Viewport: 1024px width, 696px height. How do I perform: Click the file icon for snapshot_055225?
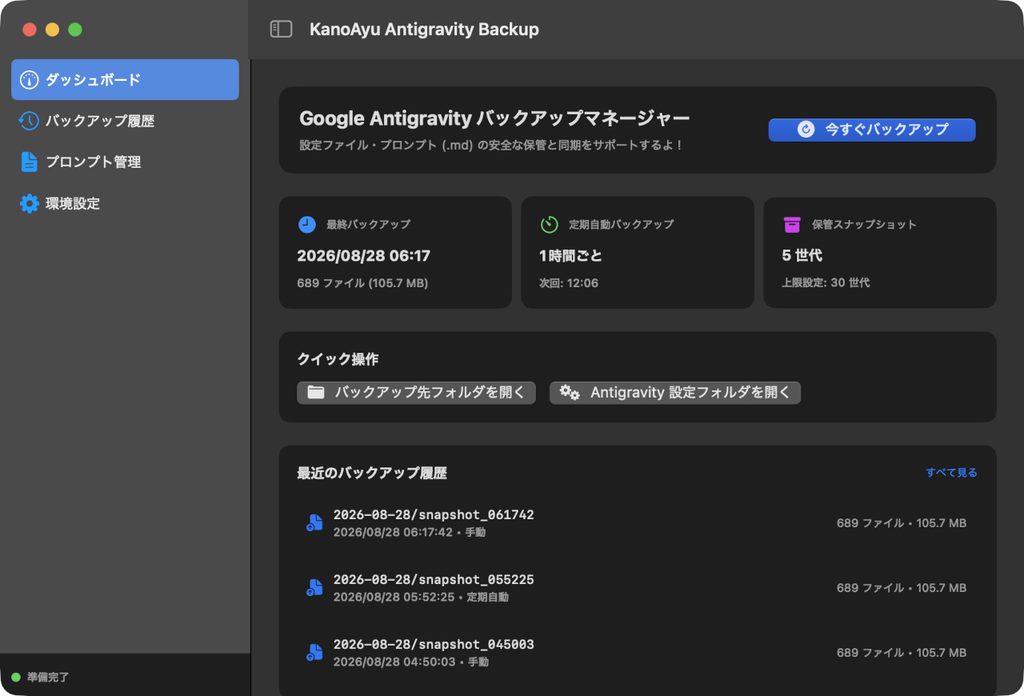coord(315,588)
